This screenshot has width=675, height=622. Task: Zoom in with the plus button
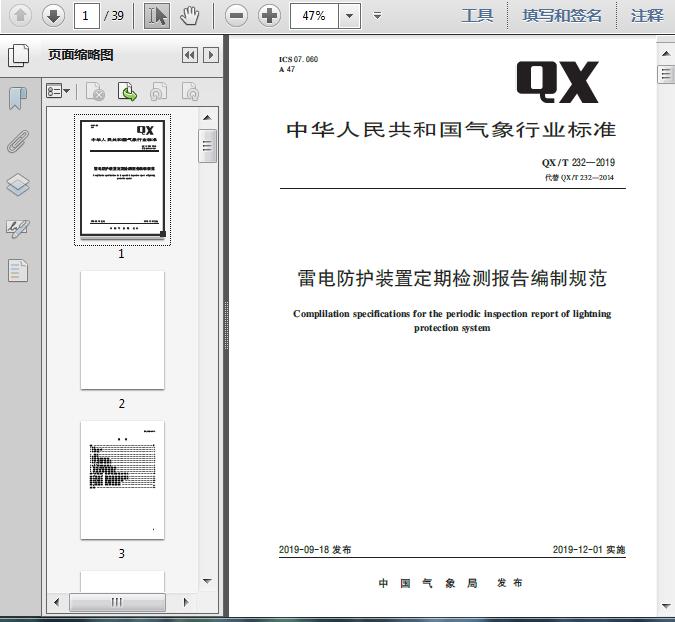[x=269, y=16]
